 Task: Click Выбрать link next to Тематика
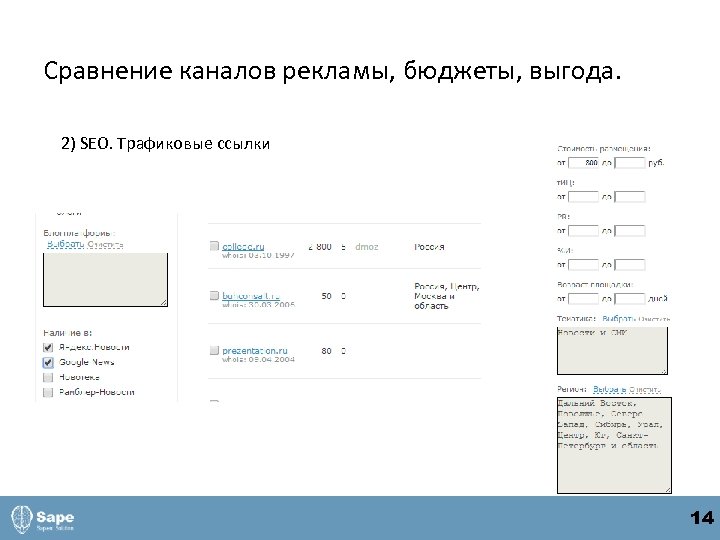pos(618,318)
